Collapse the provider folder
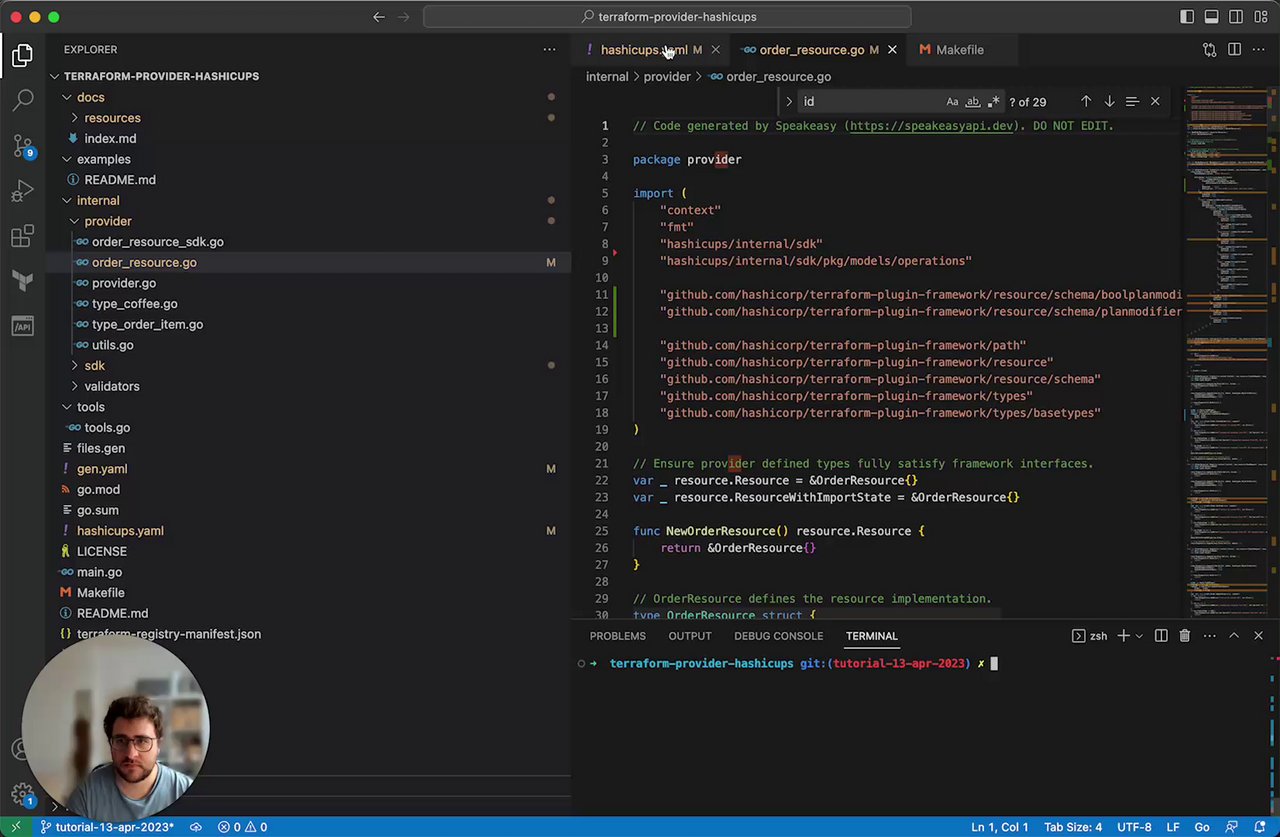Image resolution: width=1280 pixels, height=837 pixels. tap(107, 221)
